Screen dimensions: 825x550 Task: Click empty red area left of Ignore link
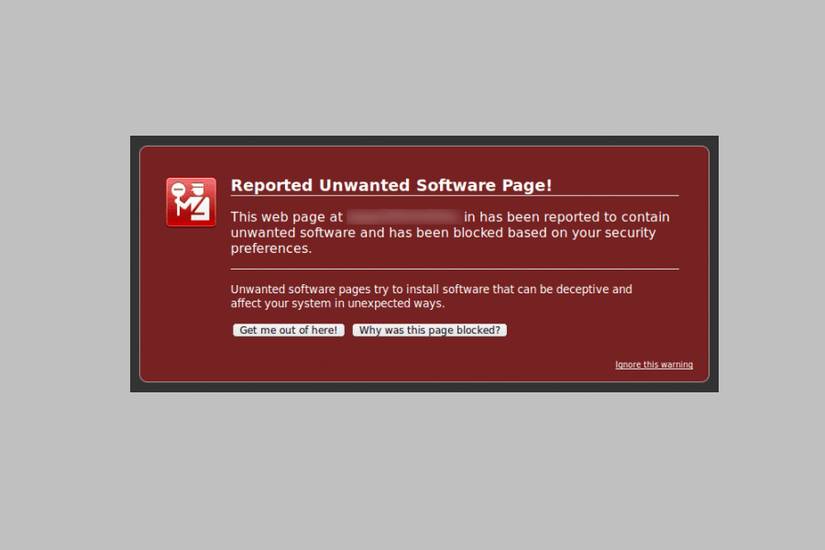click(421, 365)
